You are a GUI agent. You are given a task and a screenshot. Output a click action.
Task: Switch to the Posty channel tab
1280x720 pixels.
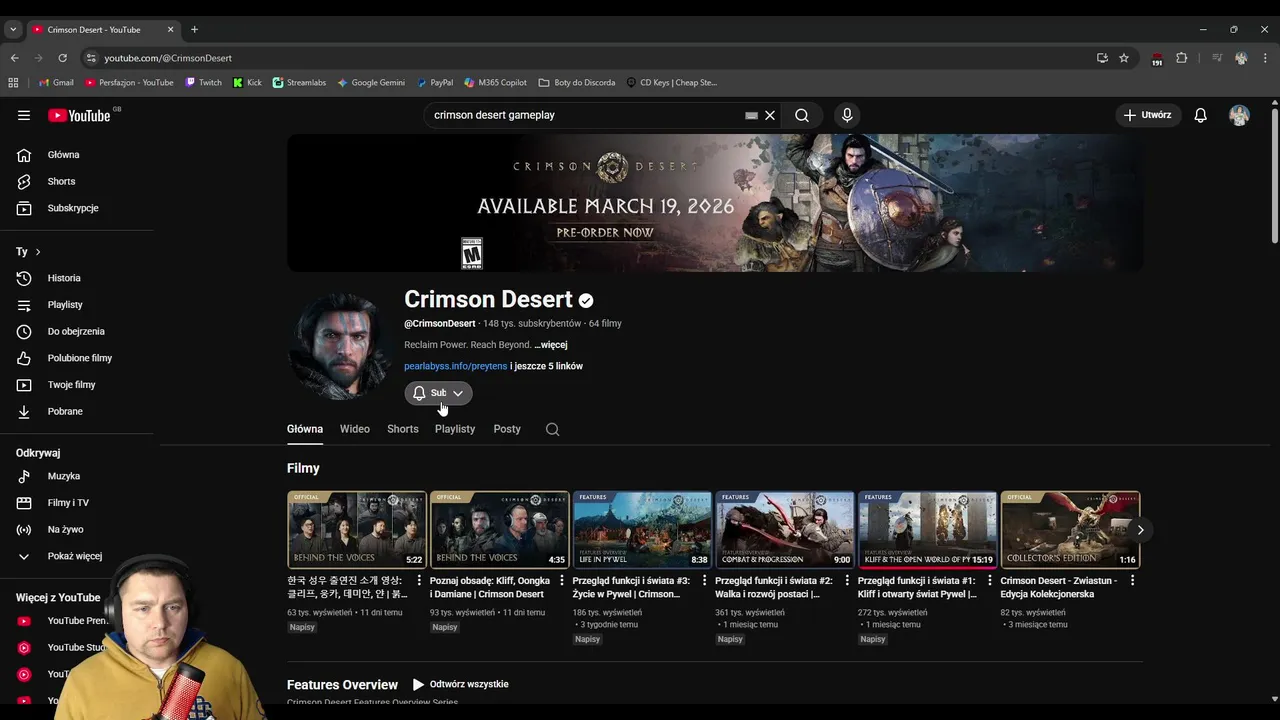(x=507, y=429)
